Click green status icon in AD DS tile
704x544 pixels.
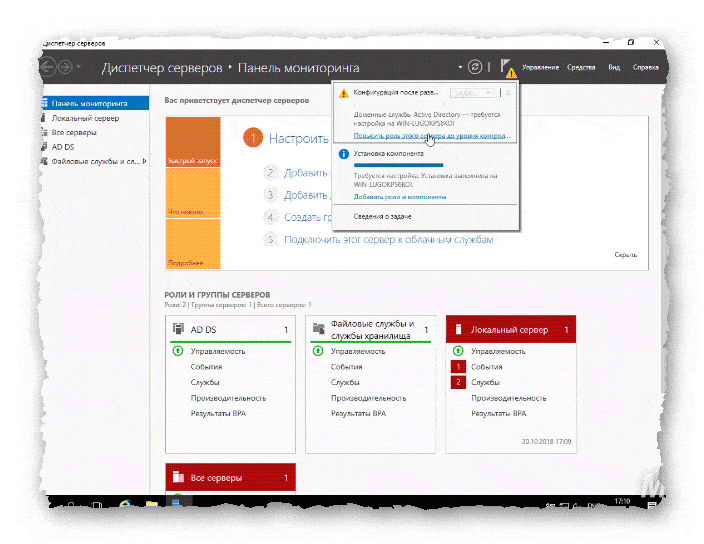(x=178, y=351)
